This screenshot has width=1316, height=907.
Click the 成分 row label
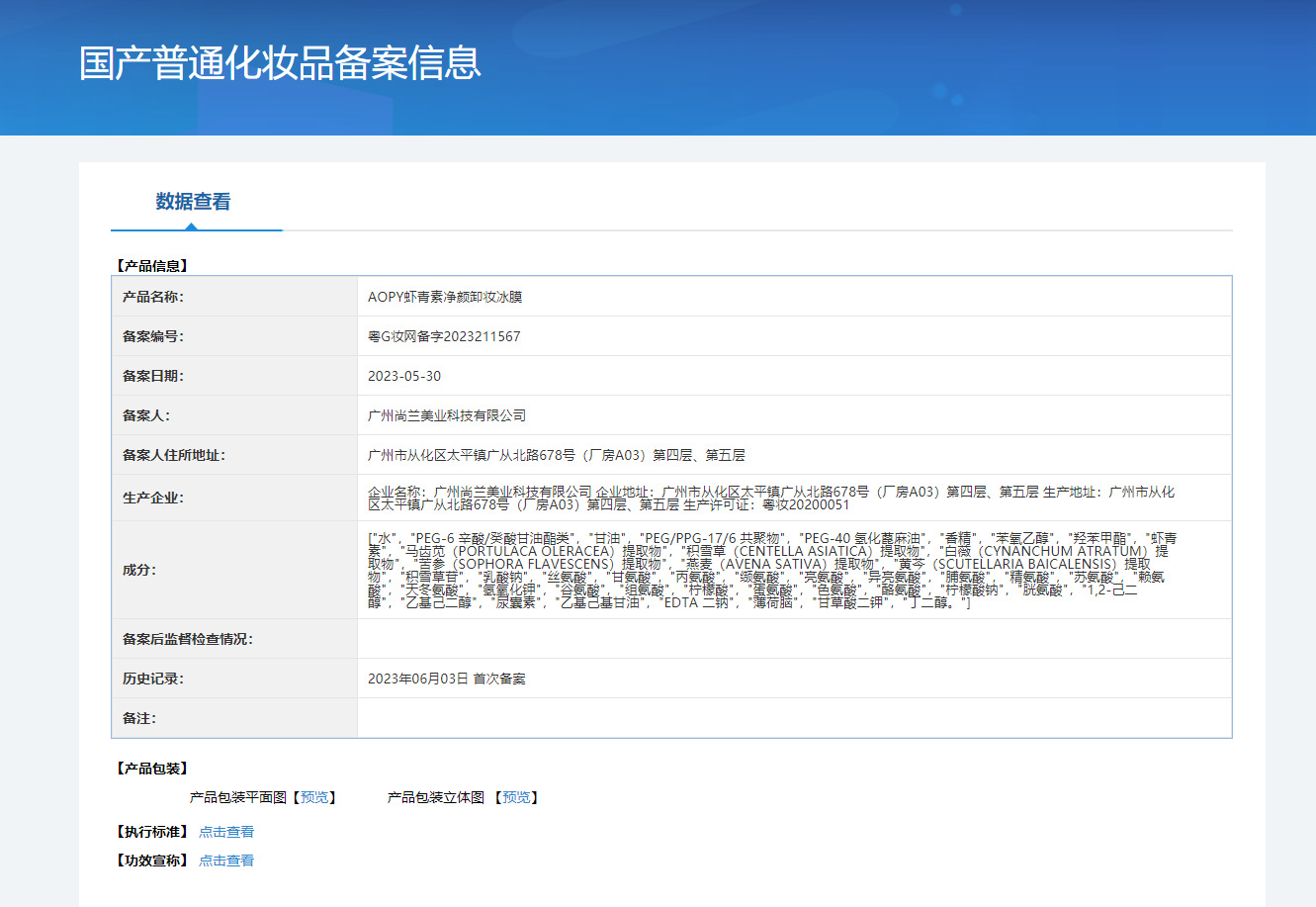[x=139, y=570]
